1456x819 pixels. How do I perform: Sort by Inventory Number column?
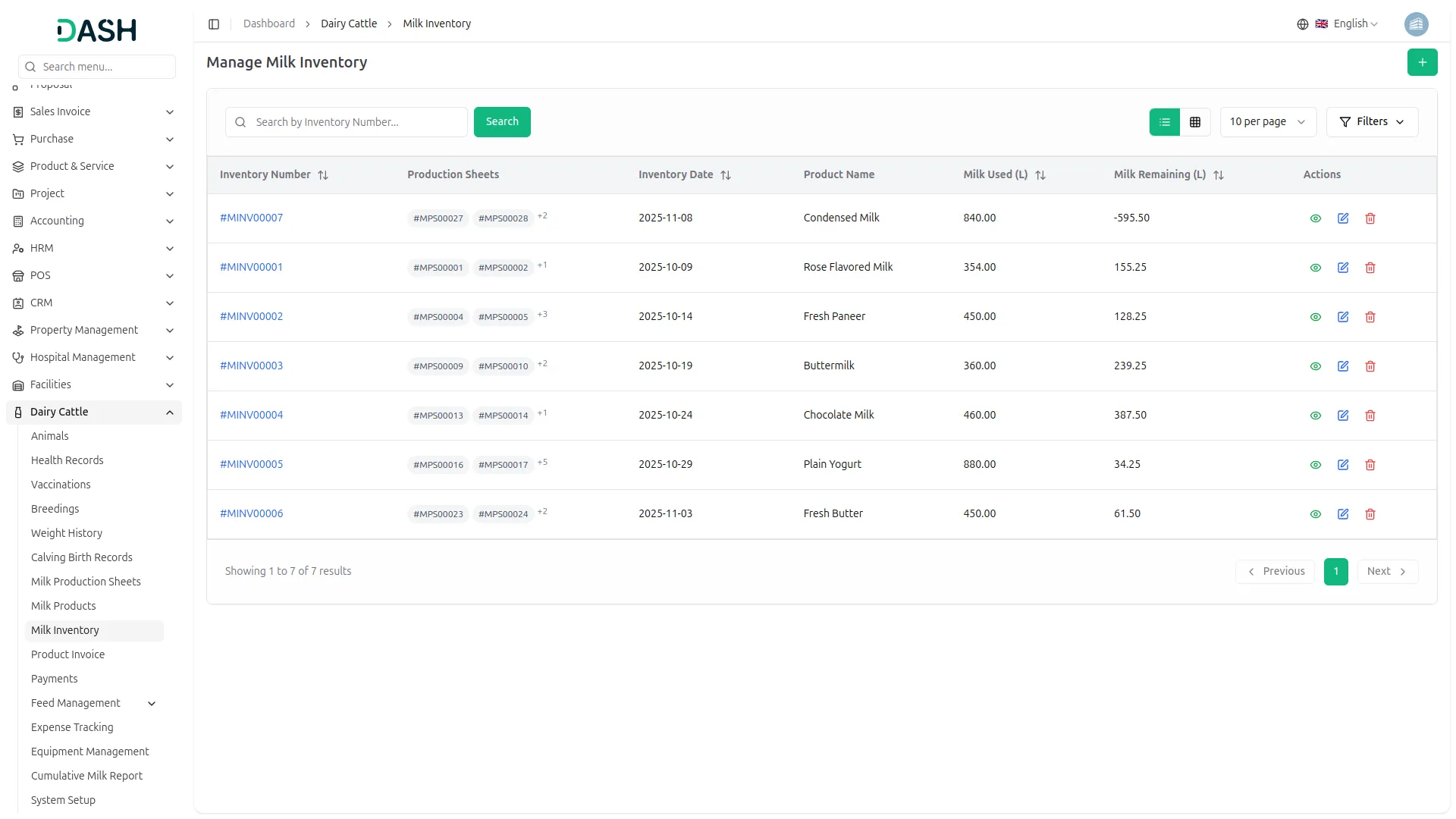click(x=323, y=175)
